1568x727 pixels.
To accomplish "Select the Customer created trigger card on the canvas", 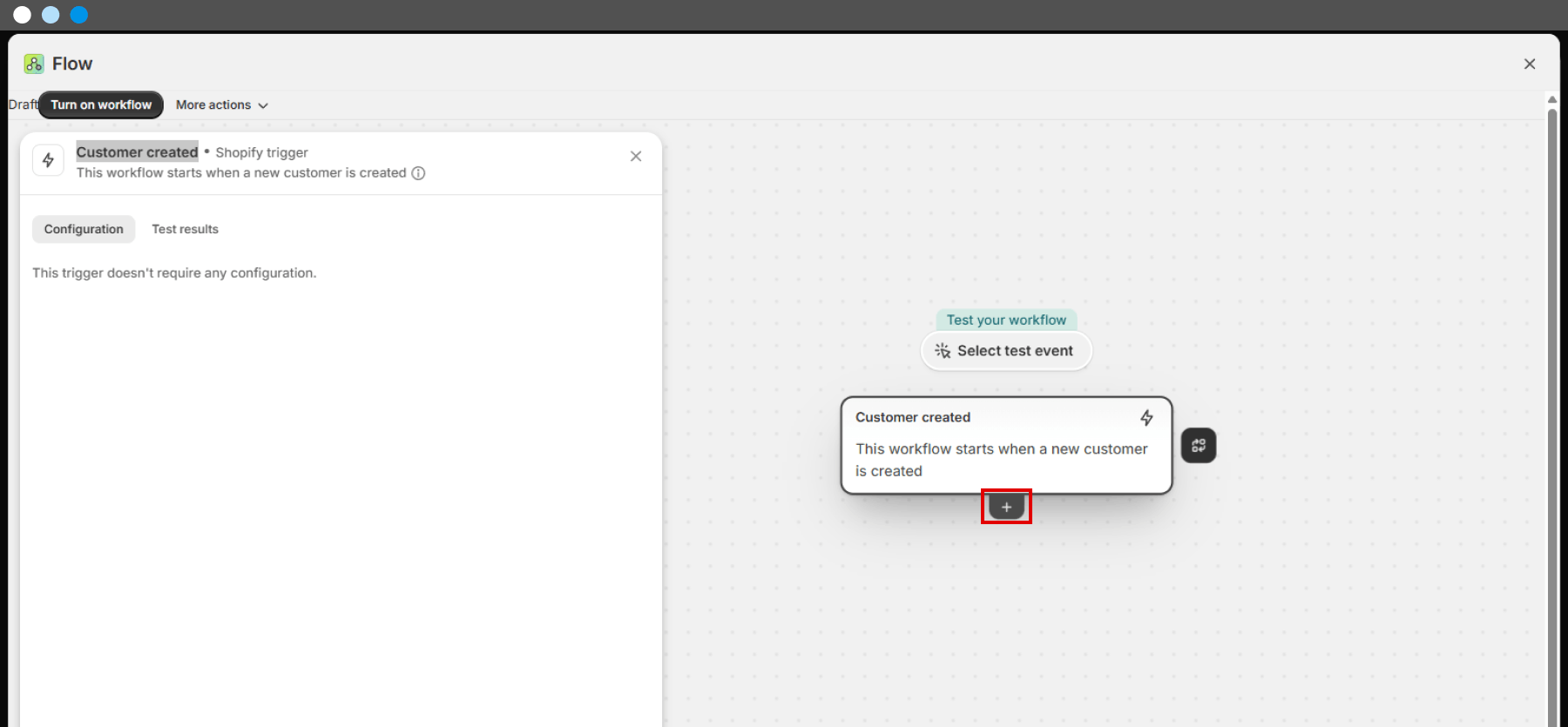I will (1006, 446).
